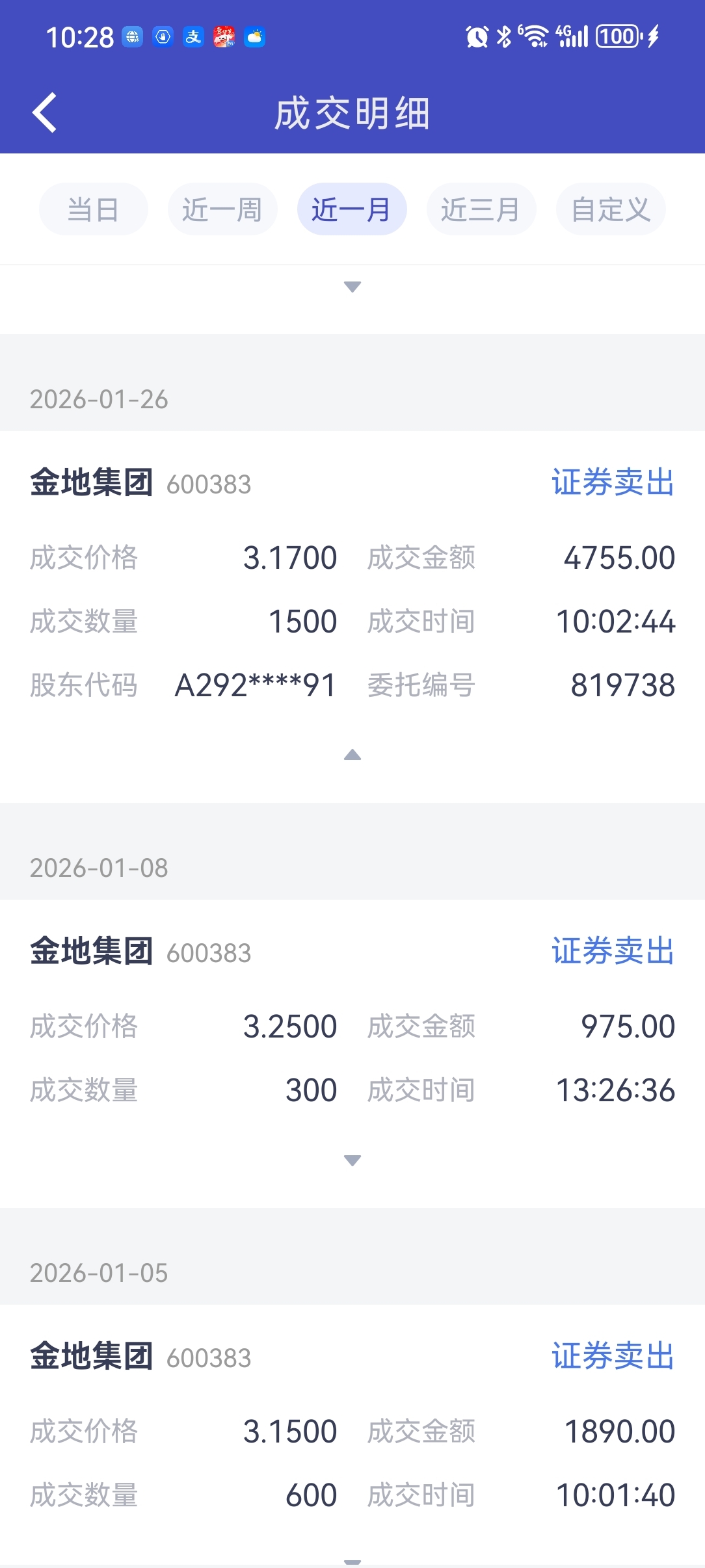Tap the weather notification icon

(254, 37)
